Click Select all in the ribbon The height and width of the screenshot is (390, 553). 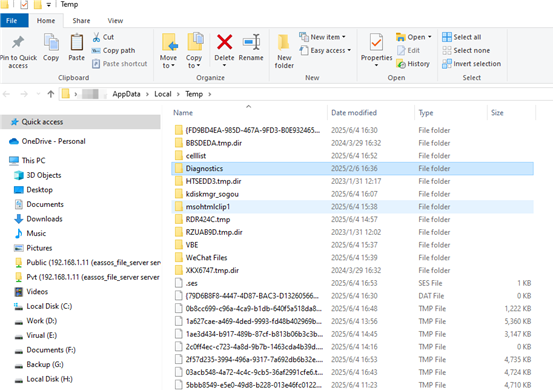click(x=462, y=37)
